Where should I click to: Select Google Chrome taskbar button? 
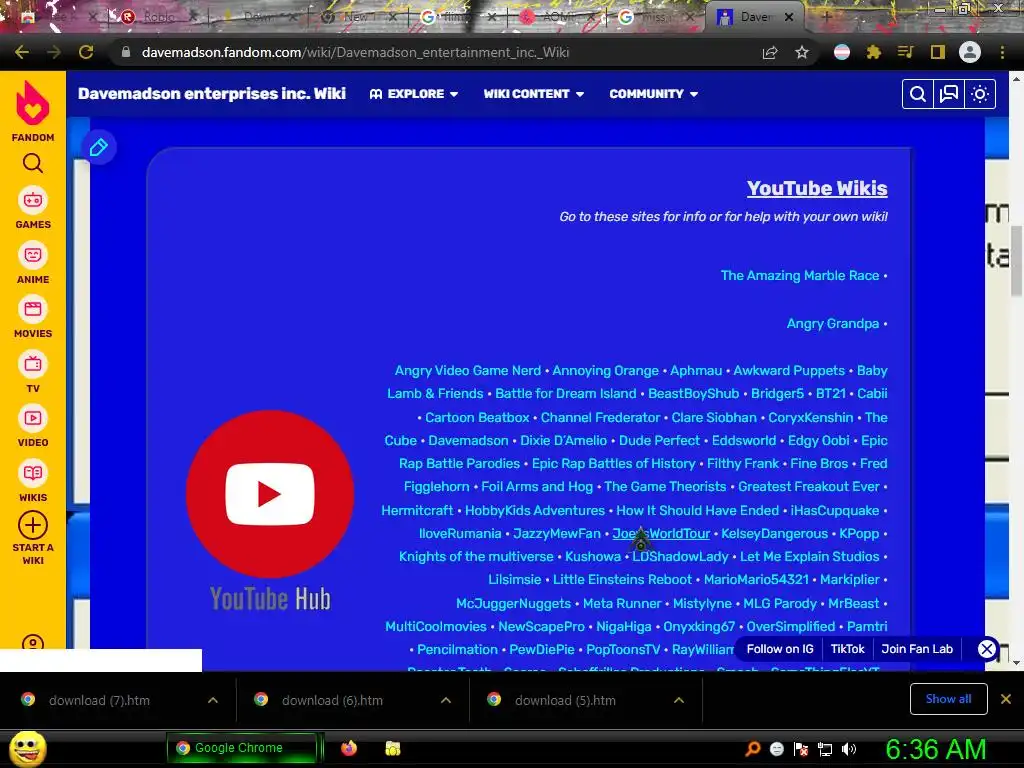coord(242,748)
